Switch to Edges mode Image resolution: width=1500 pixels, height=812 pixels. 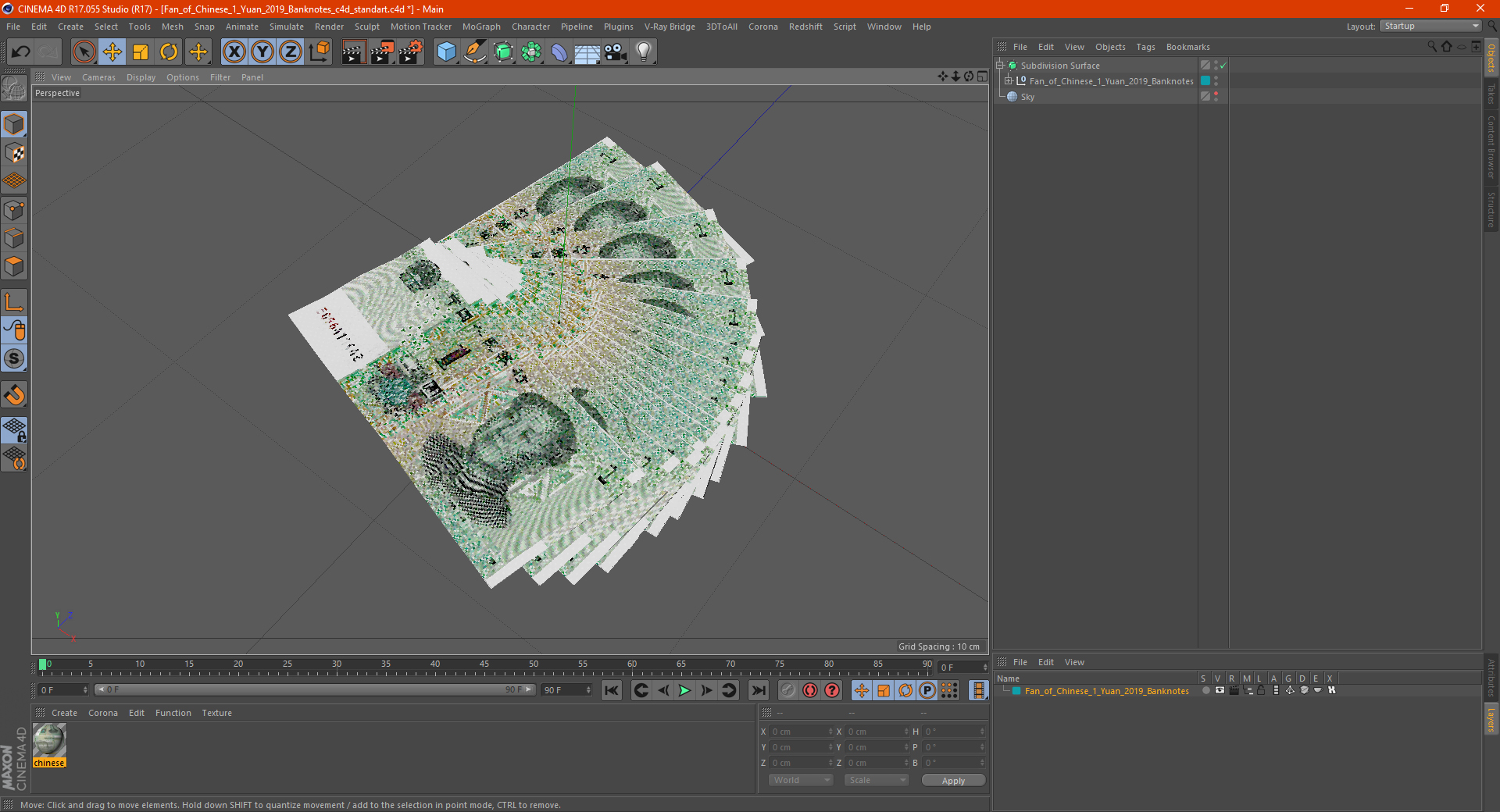point(14,238)
